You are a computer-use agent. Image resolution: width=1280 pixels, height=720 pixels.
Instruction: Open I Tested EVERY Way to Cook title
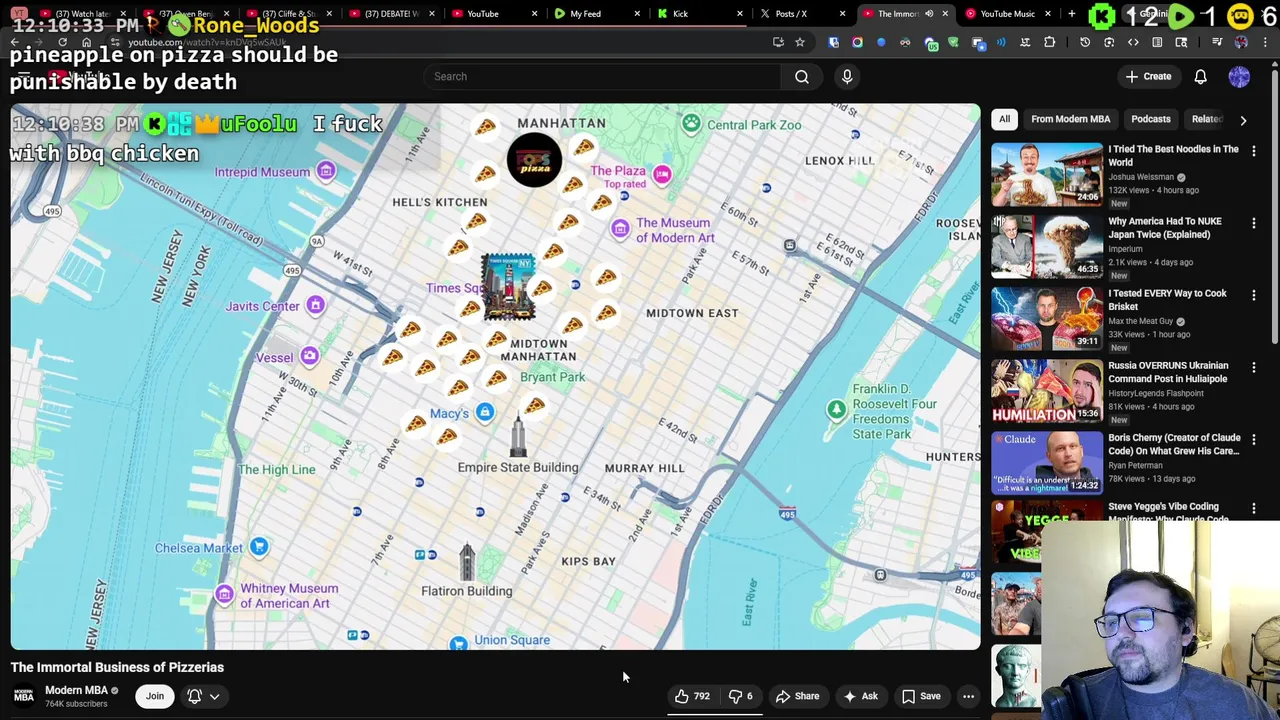pyautogui.click(x=1167, y=299)
